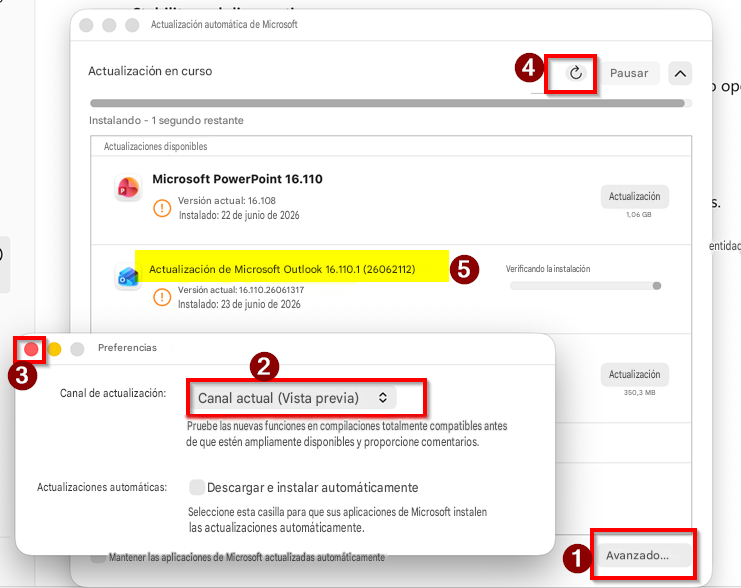Click the Microsoft Outlook app icon

(x=128, y=276)
